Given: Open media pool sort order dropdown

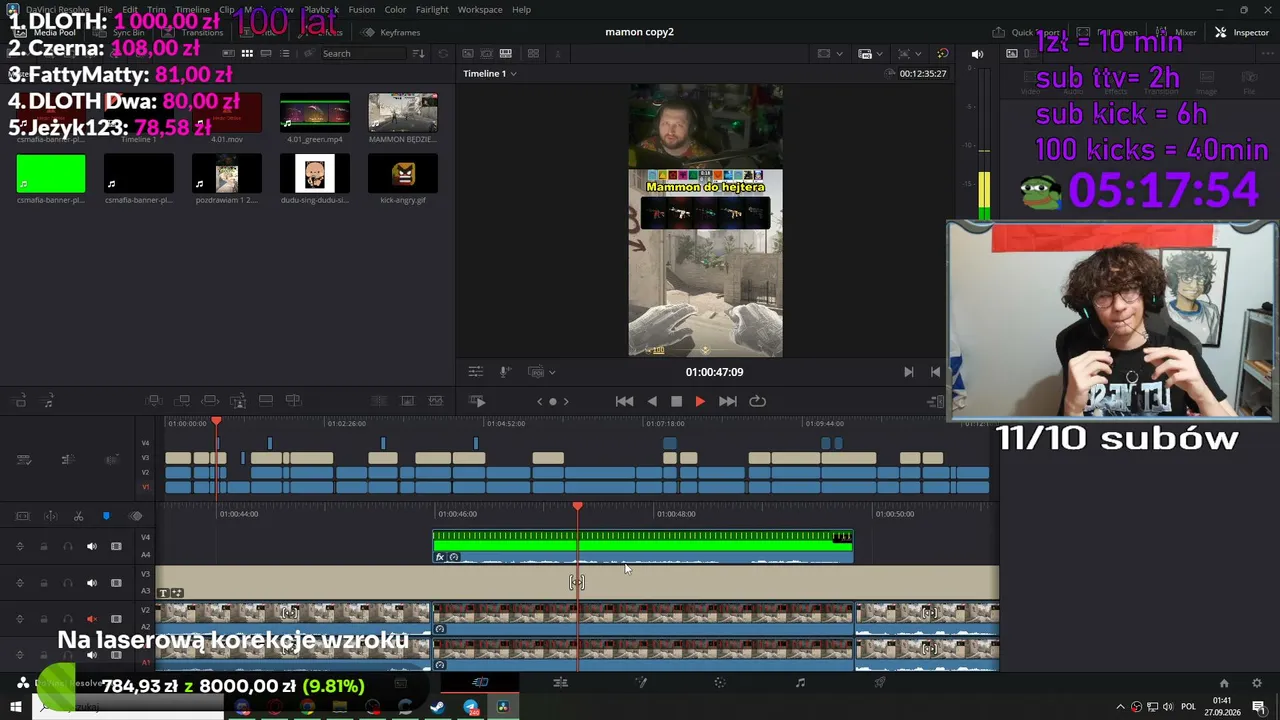Looking at the screenshot, I should coord(418,53).
